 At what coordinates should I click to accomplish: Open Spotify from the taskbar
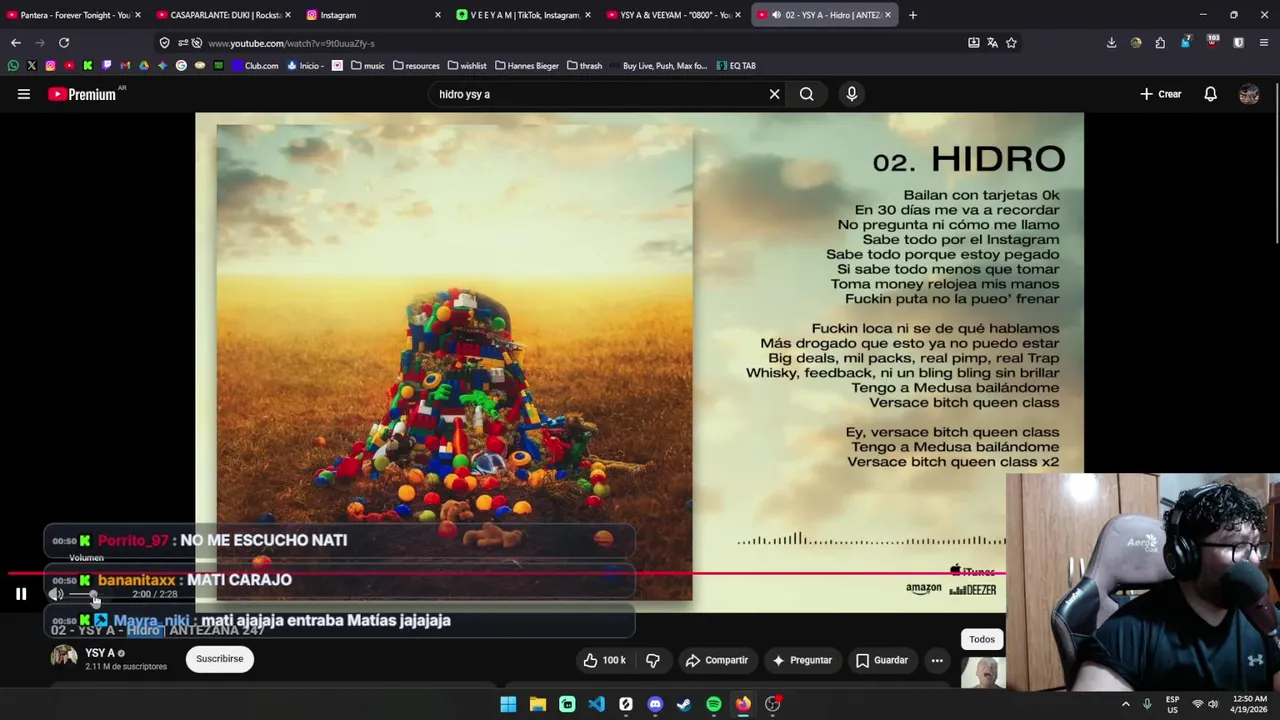point(714,704)
